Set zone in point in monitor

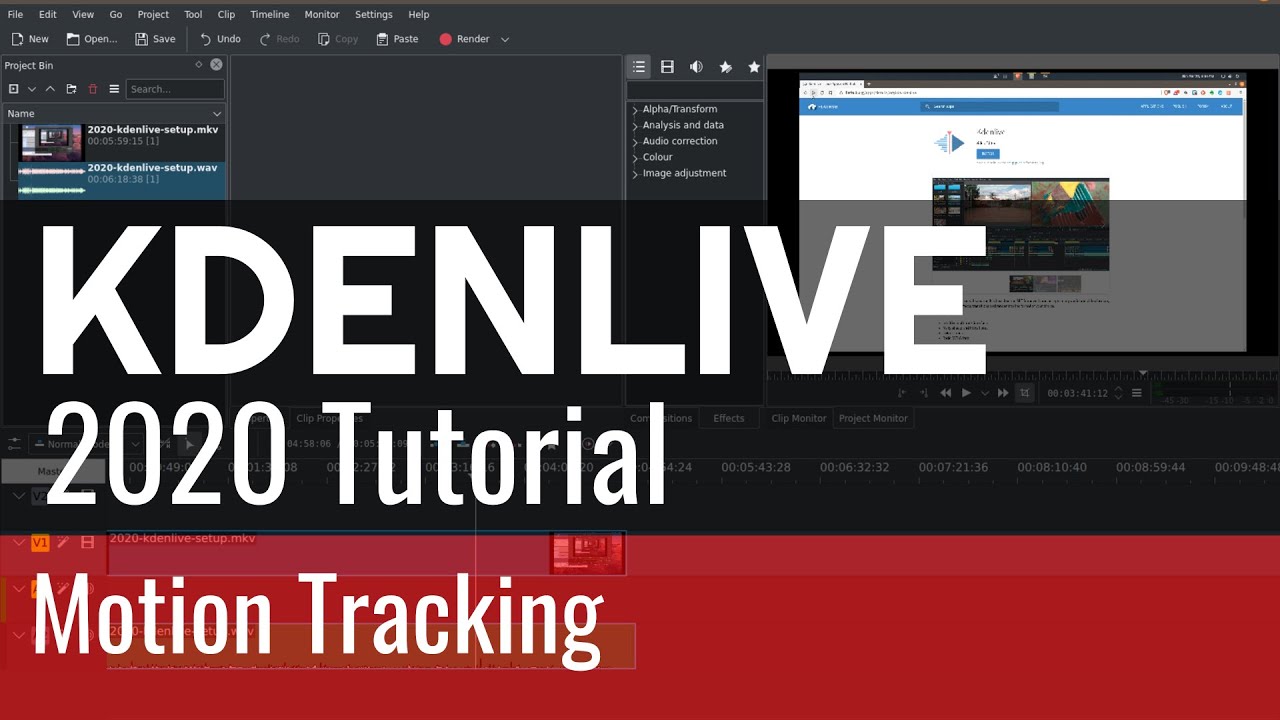click(902, 393)
